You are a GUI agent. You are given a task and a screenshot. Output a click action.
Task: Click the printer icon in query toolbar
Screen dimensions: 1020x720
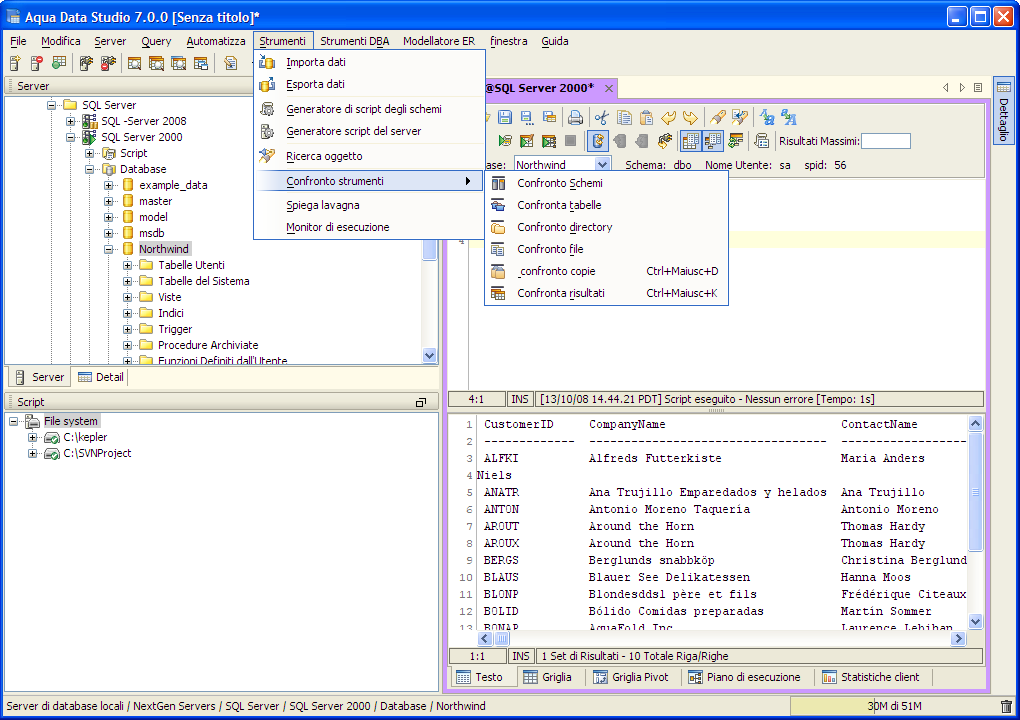tap(575, 118)
